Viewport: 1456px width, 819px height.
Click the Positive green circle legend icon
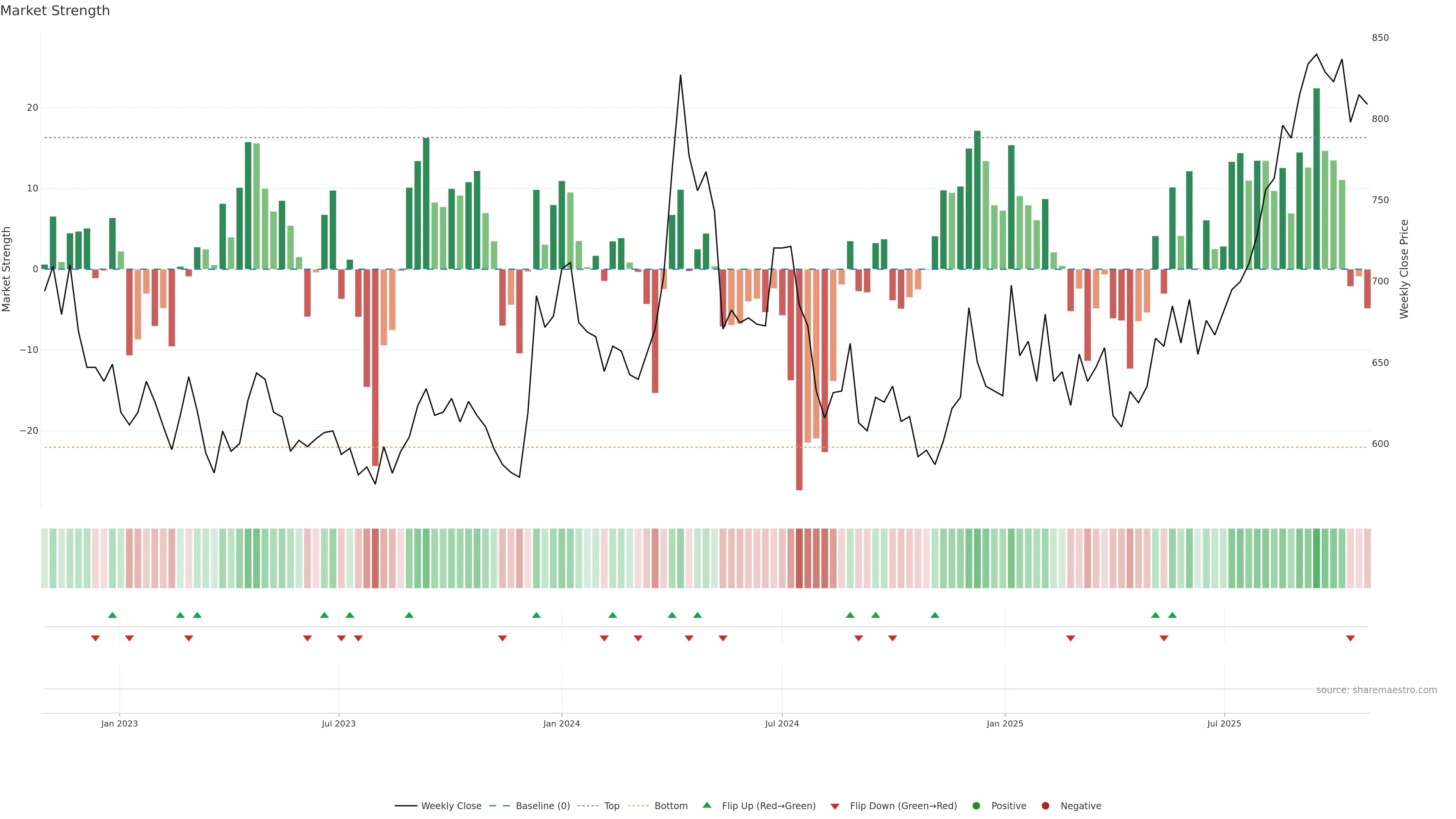click(976, 806)
